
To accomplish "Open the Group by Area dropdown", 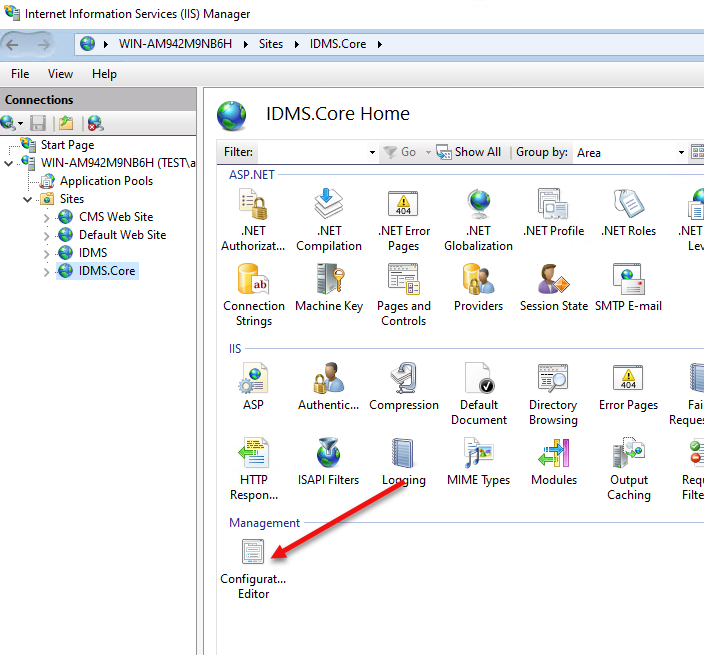I will click(681, 153).
